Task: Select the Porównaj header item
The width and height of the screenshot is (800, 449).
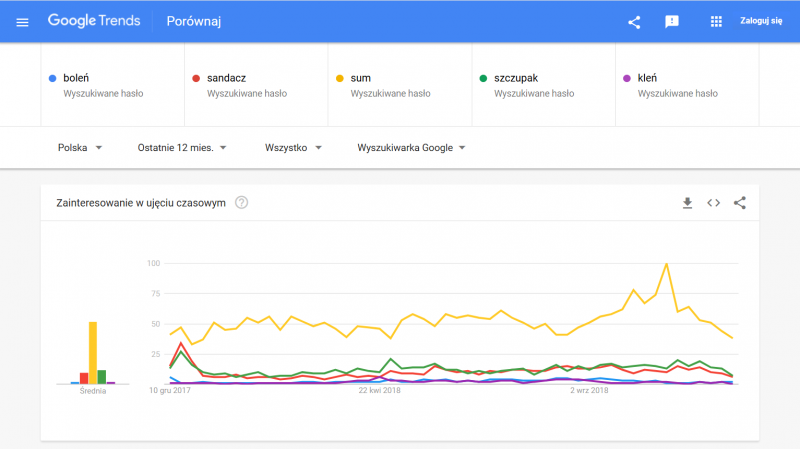Action: tap(192, 22)
